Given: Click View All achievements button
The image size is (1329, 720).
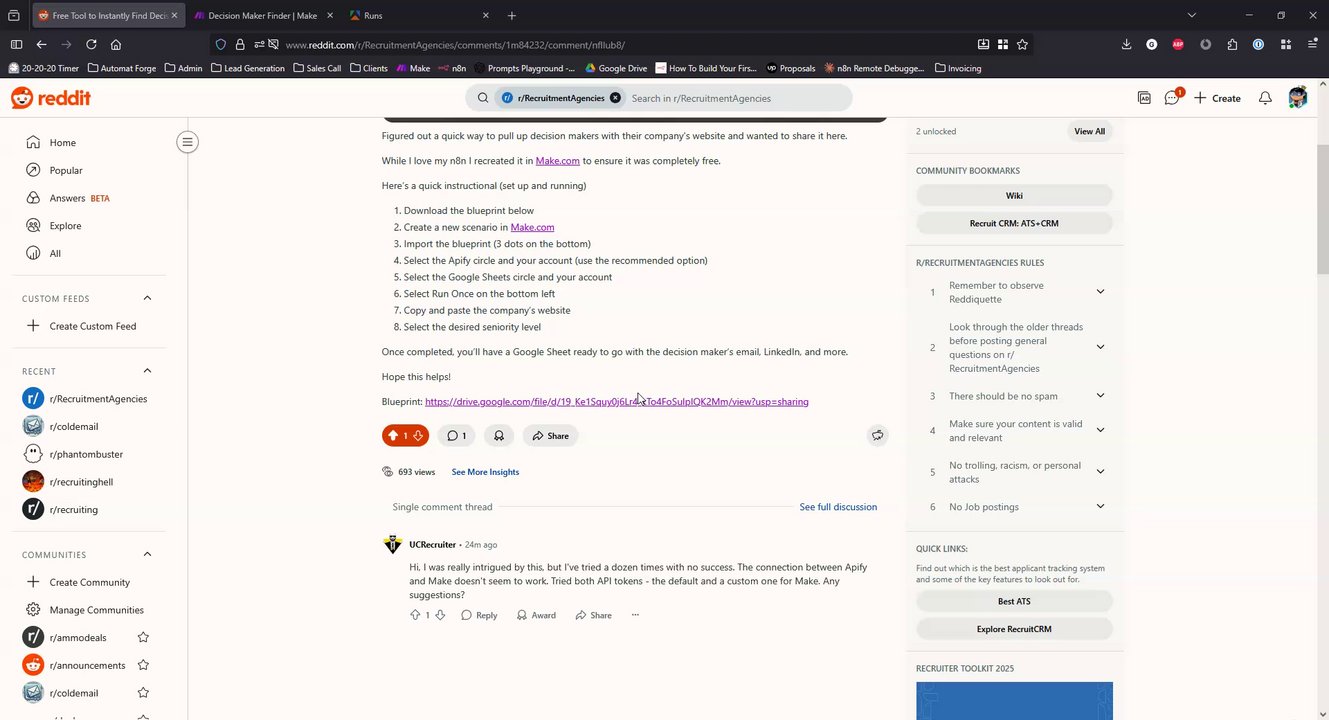Looking at the screenshot, I should pos(1090,131).
